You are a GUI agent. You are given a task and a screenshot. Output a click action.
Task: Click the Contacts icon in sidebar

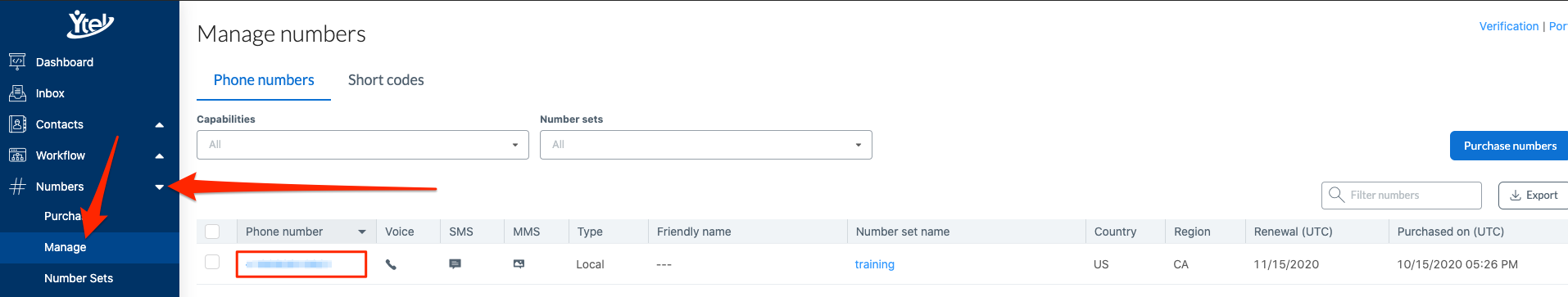[17, 124]
